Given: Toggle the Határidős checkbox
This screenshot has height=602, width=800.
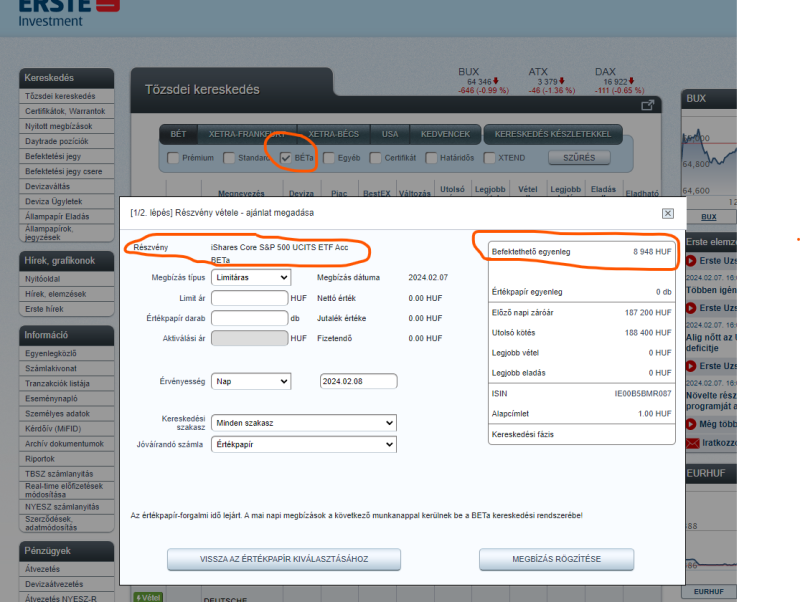Looking at the screenshot, I should tap(431, 158).
